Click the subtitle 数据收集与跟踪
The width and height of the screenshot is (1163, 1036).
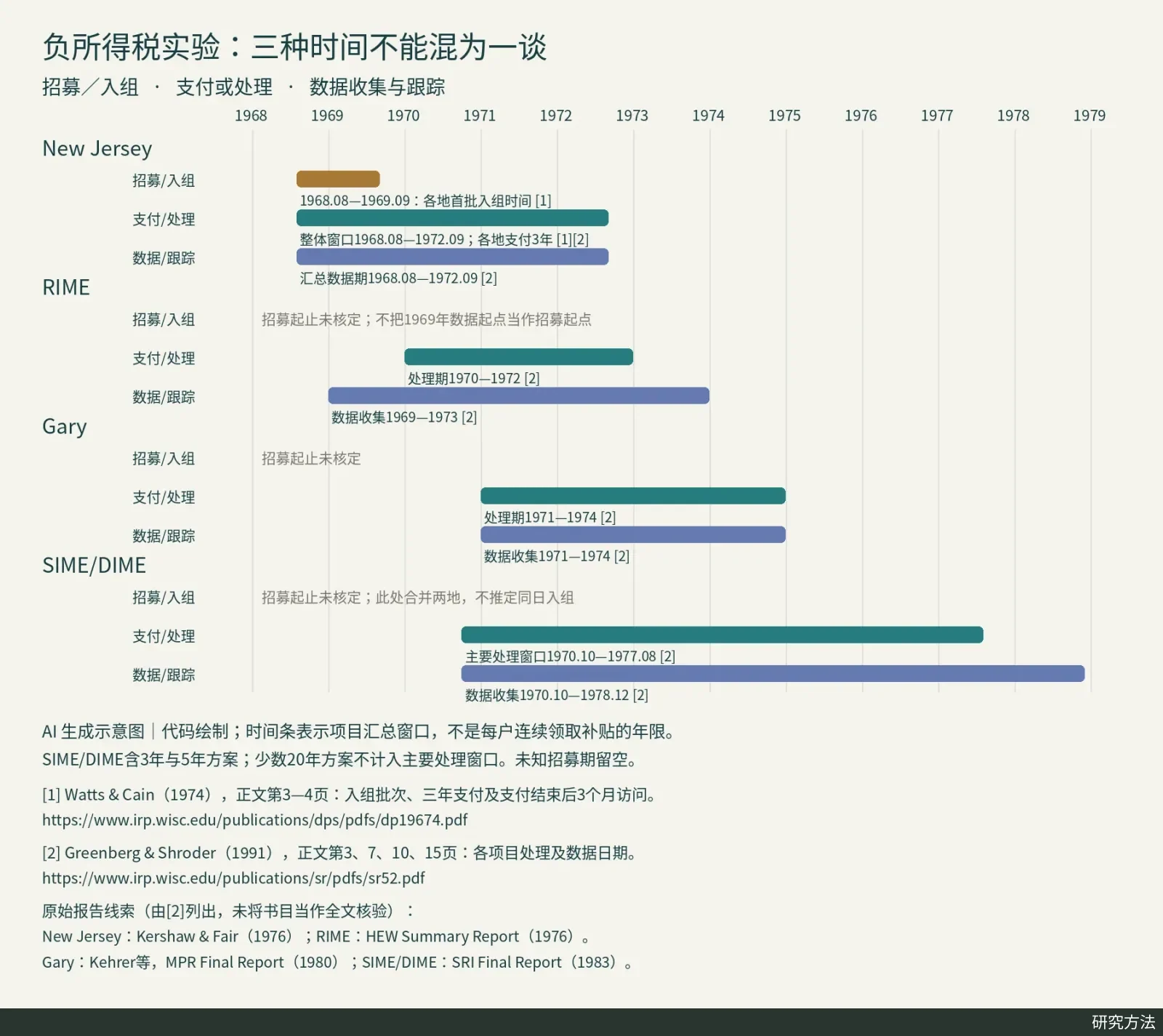[x=377, y=87]
